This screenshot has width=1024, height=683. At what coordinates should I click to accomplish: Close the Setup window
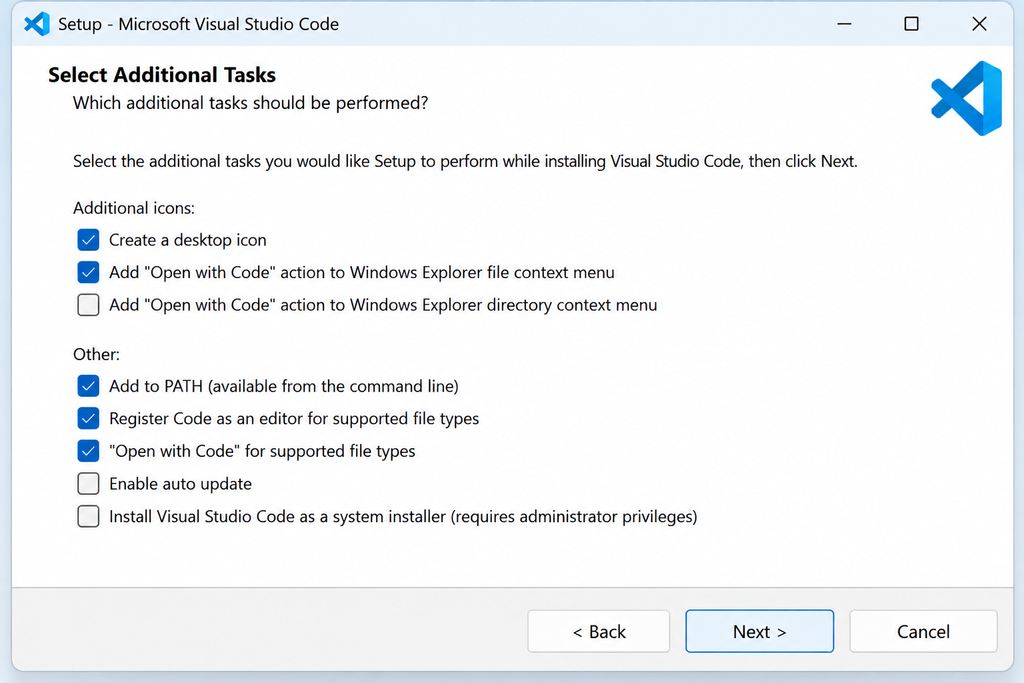(979, 24)
